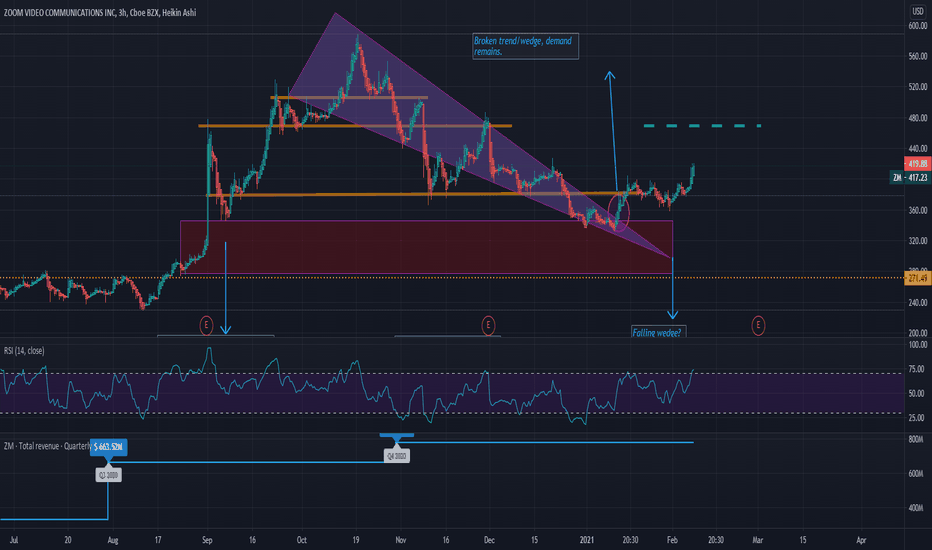Viewport: 932px width, 550px height.
Task: Click the 600.00 price axis label
Action: [917, 26]
